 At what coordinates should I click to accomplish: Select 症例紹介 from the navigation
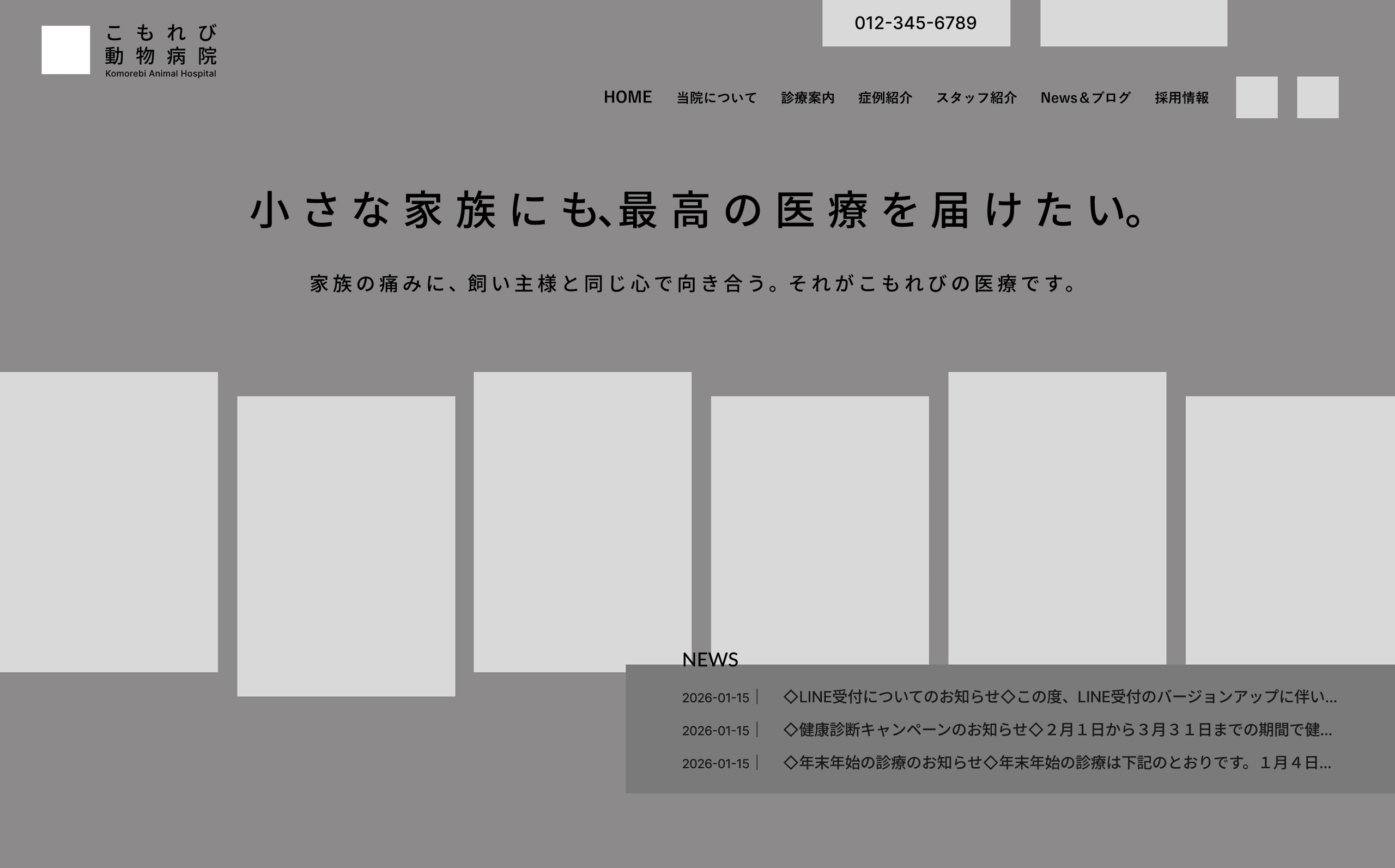pos(885,98)
